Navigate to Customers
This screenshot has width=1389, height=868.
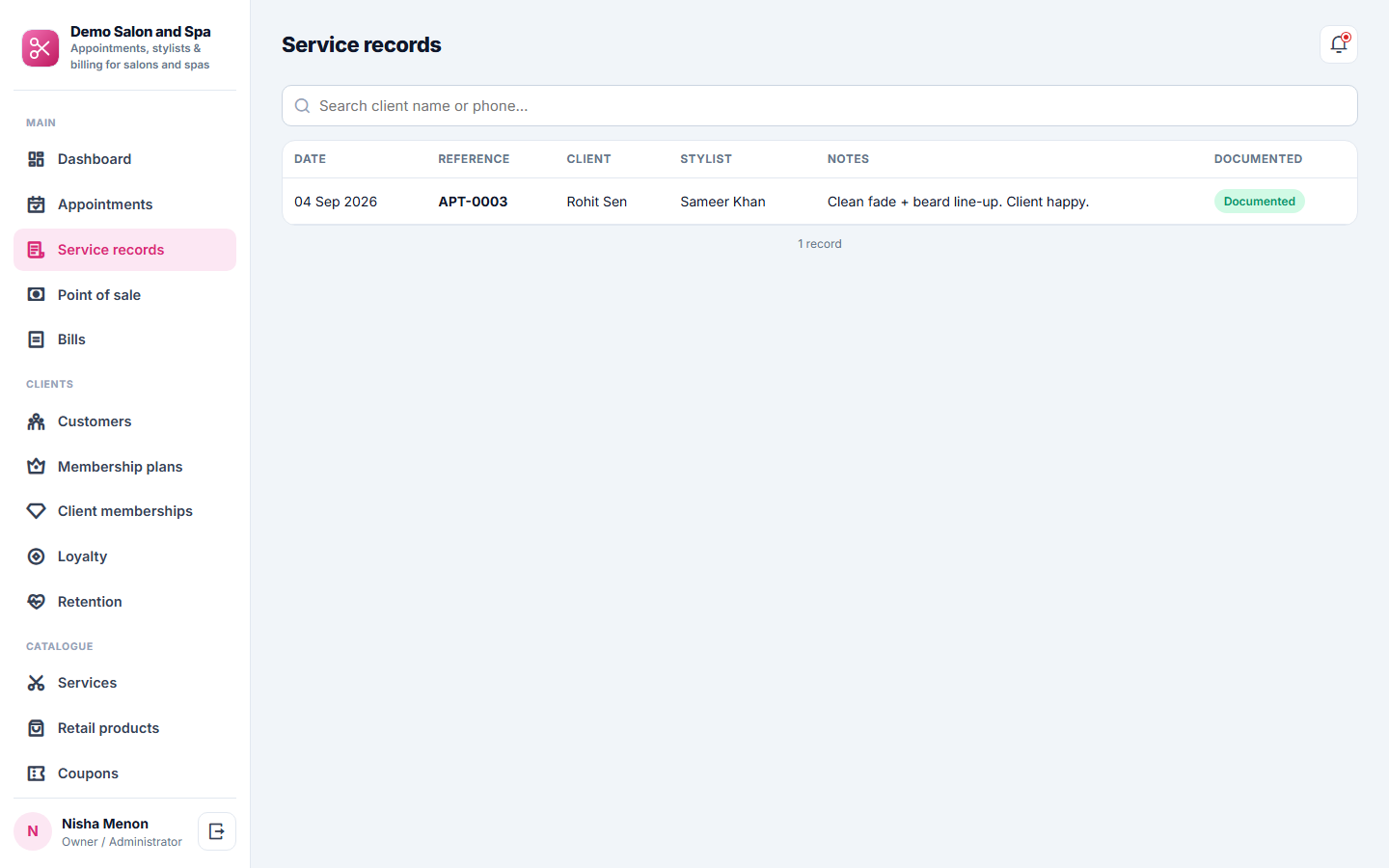click(124, 421)
